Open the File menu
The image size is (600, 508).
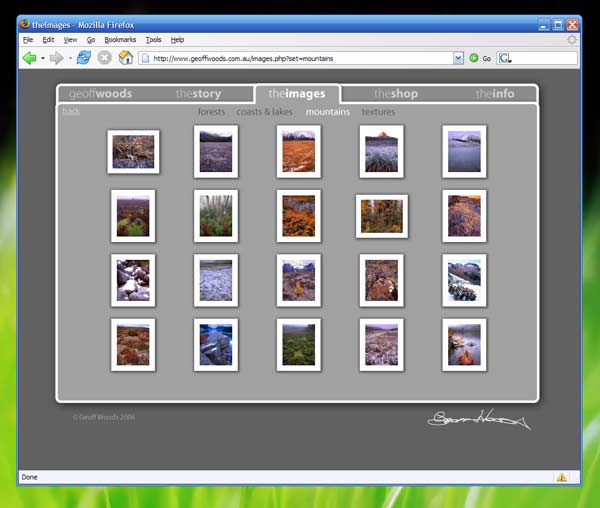pos(28,40)
